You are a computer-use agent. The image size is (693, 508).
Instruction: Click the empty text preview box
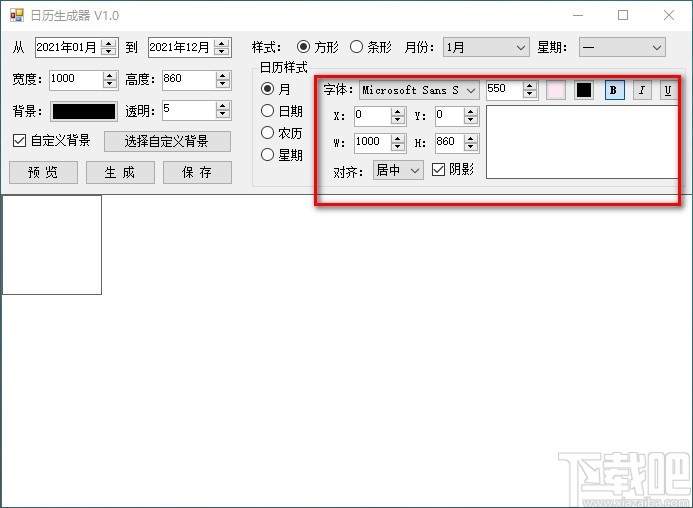tap(582, 142)
